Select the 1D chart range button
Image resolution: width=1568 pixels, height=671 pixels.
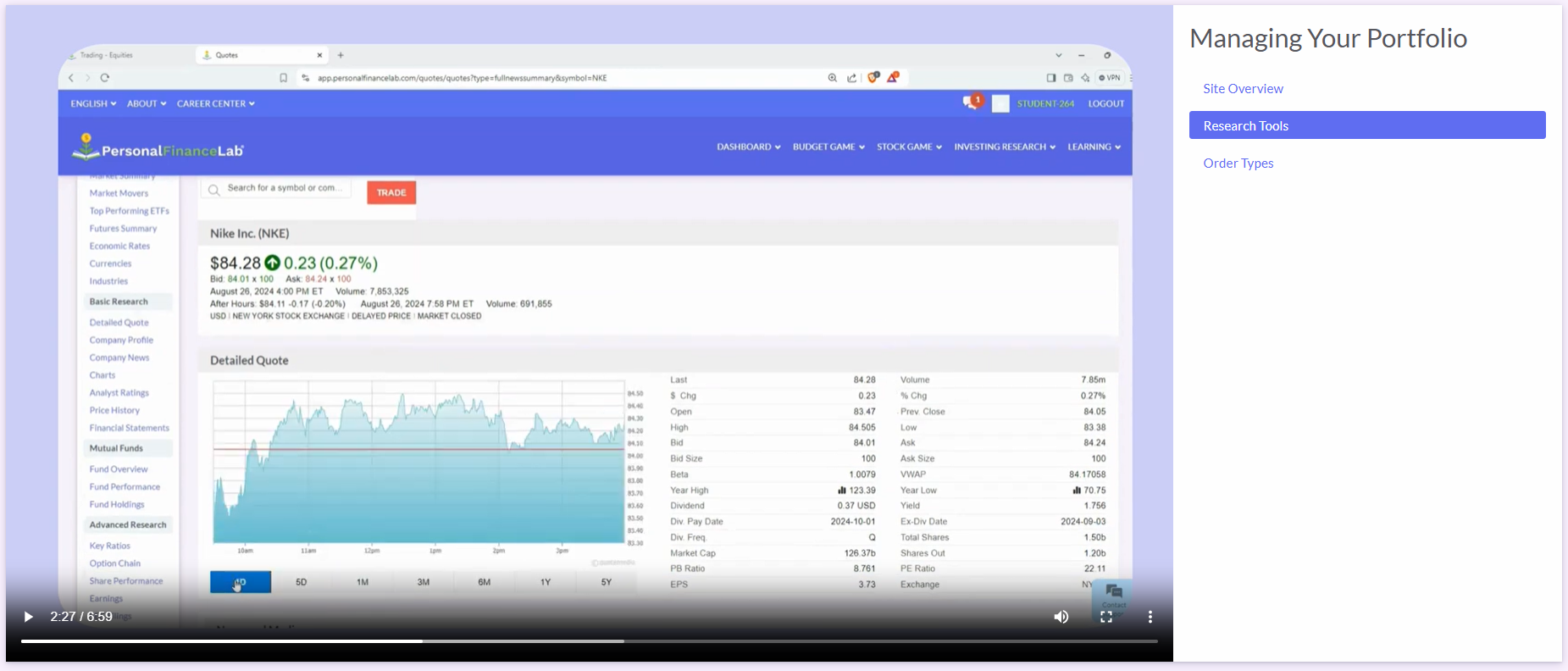241,582
